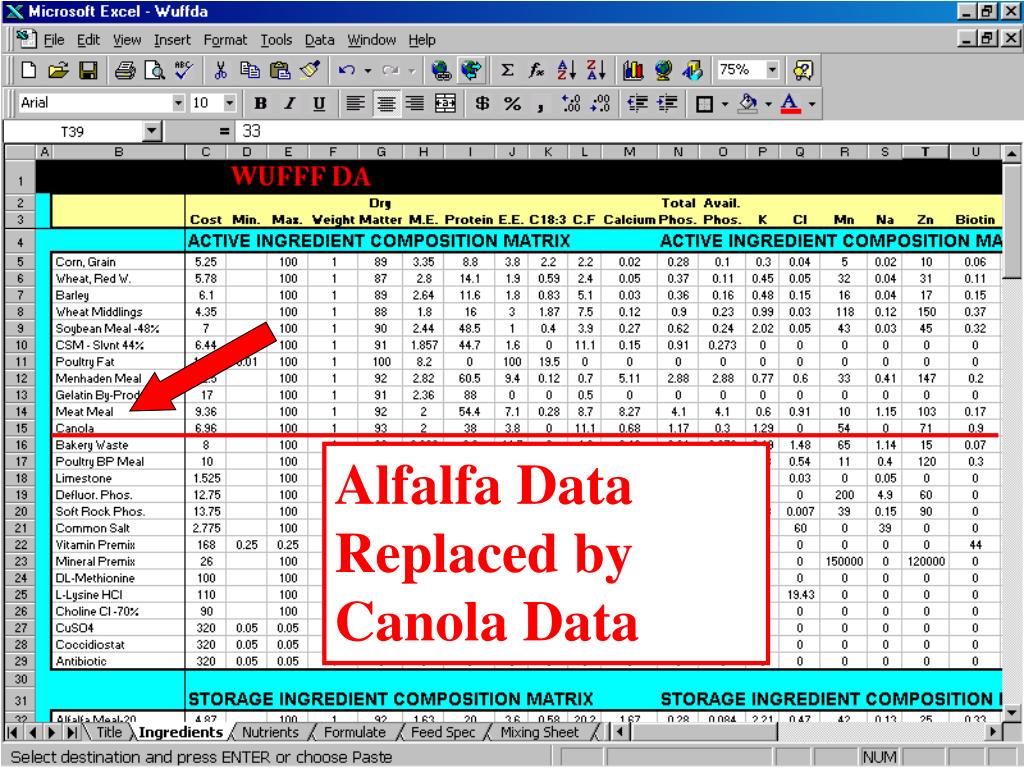The image size is (1024, 768).
Task: Apply Currency Style dollar icon
Action: click(x=482, y=103)
